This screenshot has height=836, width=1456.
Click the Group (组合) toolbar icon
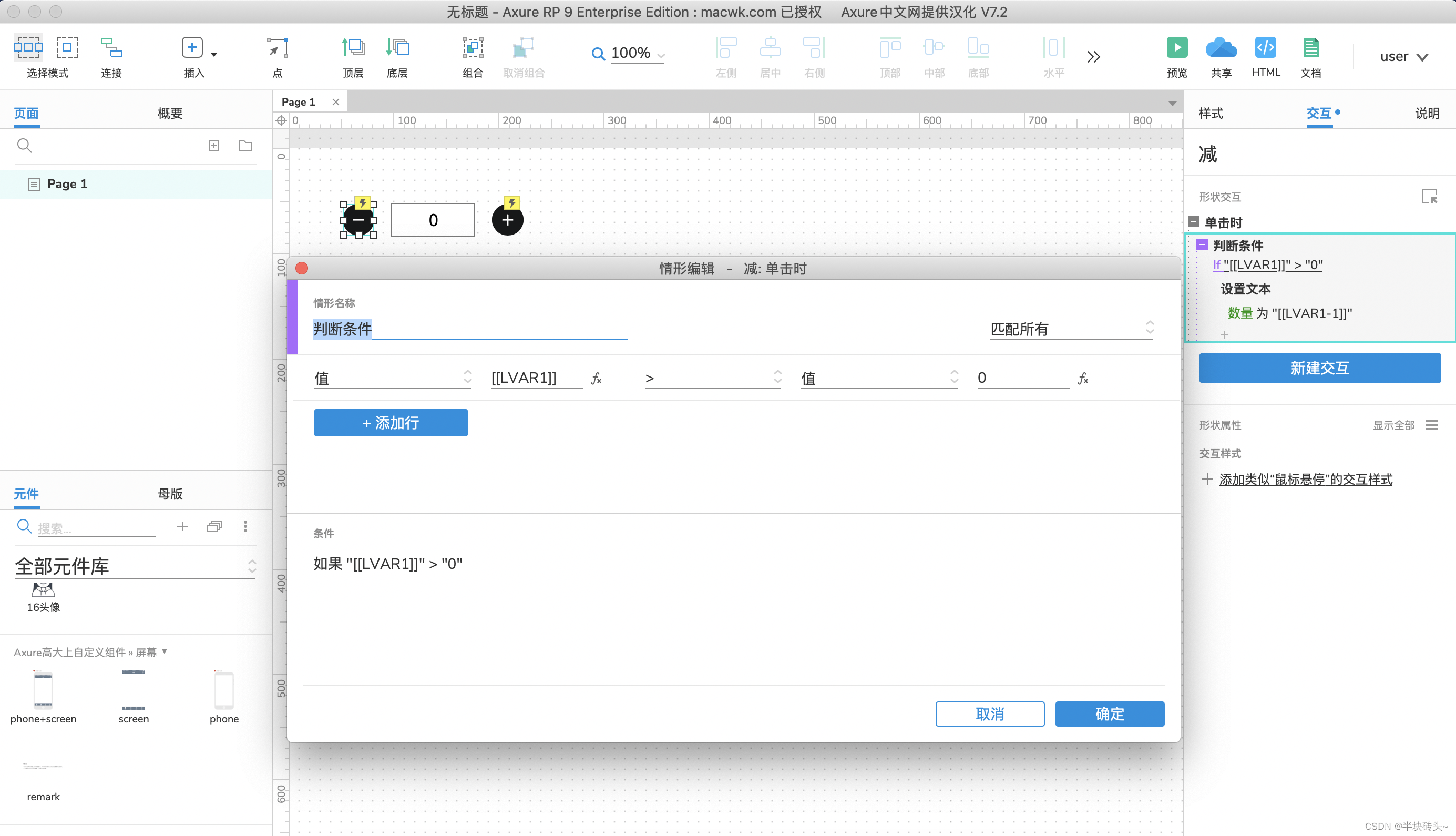473,48
